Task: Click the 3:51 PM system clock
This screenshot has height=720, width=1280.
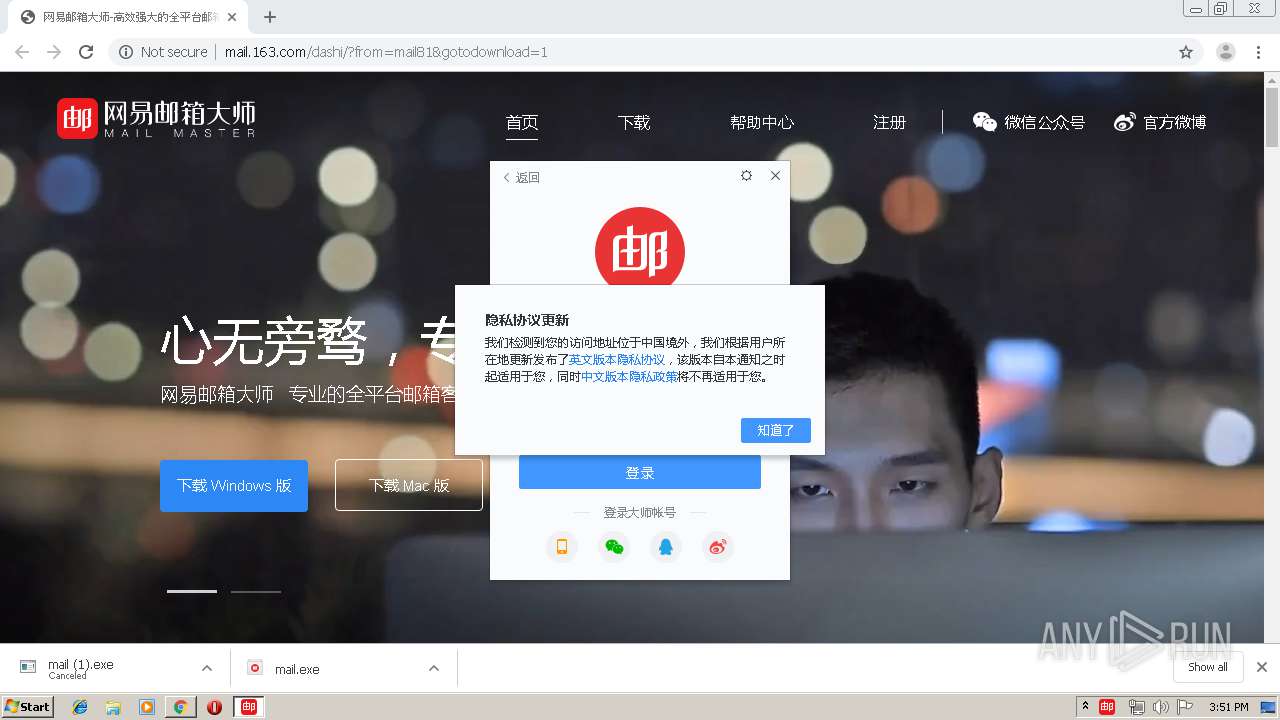Action: [x=1228, y=707]
